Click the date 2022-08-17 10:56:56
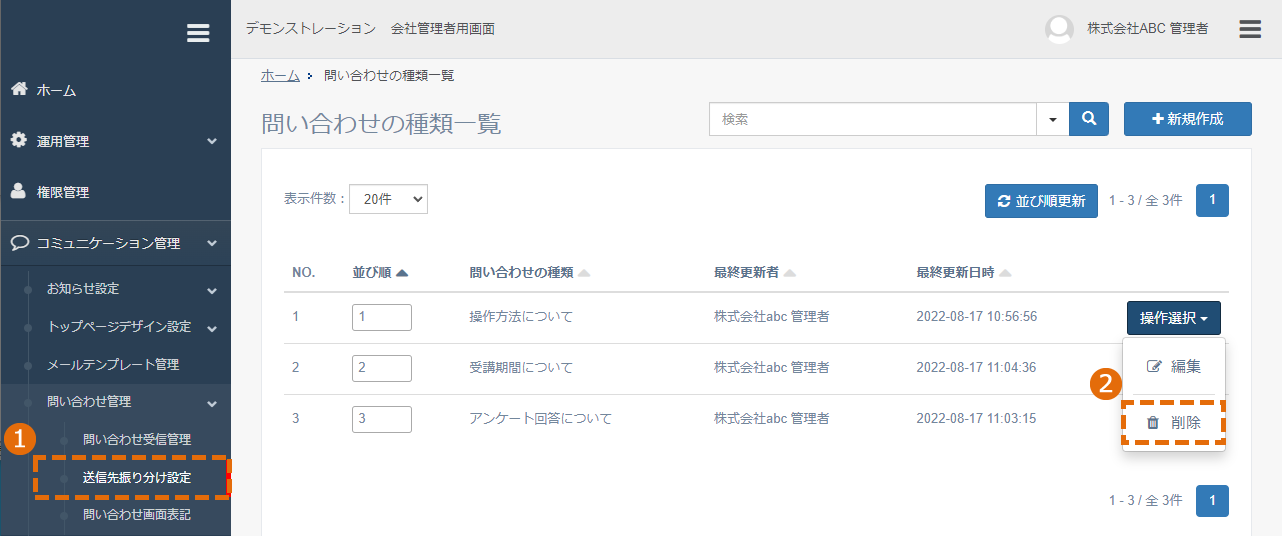 (976, 317)
